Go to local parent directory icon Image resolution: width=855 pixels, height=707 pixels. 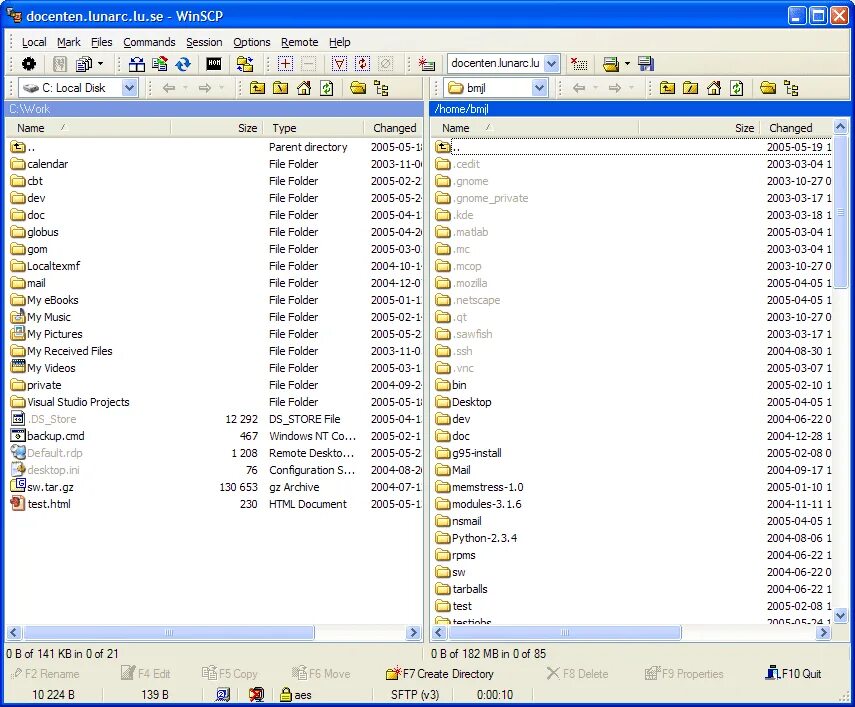(x=257, y=88)
